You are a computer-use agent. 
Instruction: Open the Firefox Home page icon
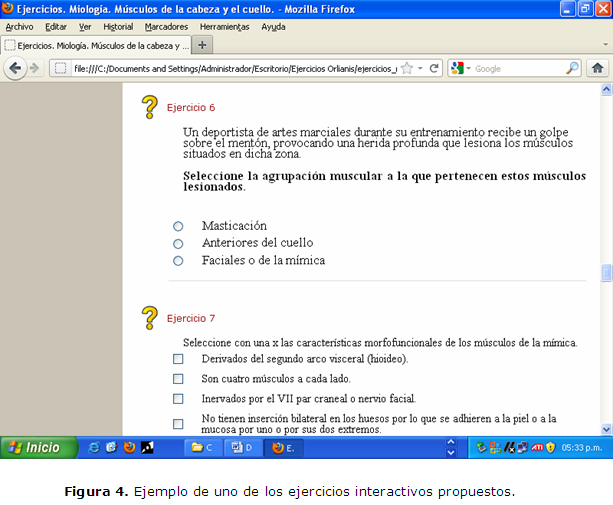pos(598,68)
